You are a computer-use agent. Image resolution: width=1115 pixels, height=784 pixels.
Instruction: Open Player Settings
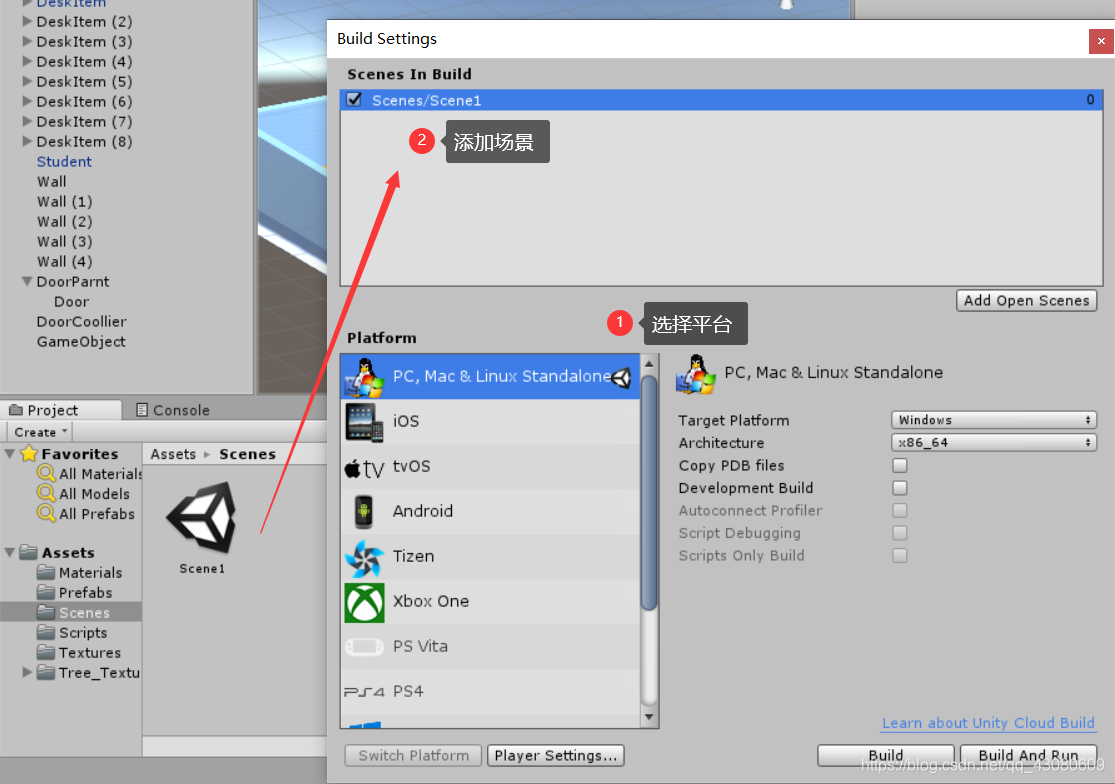point(555,756)
